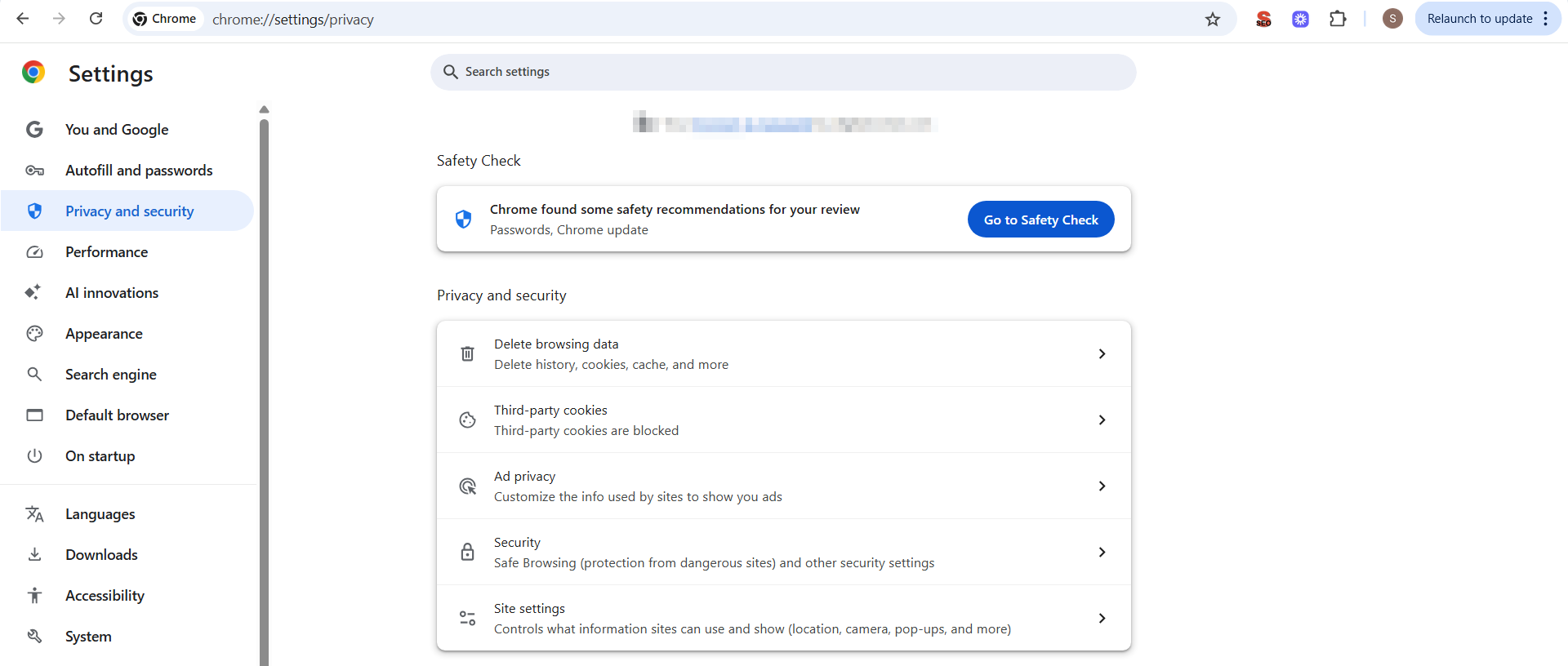This screenshot has height=666, width=1568.
Task: Click the Appearance palette icon
Action: (x=34, y=333)
